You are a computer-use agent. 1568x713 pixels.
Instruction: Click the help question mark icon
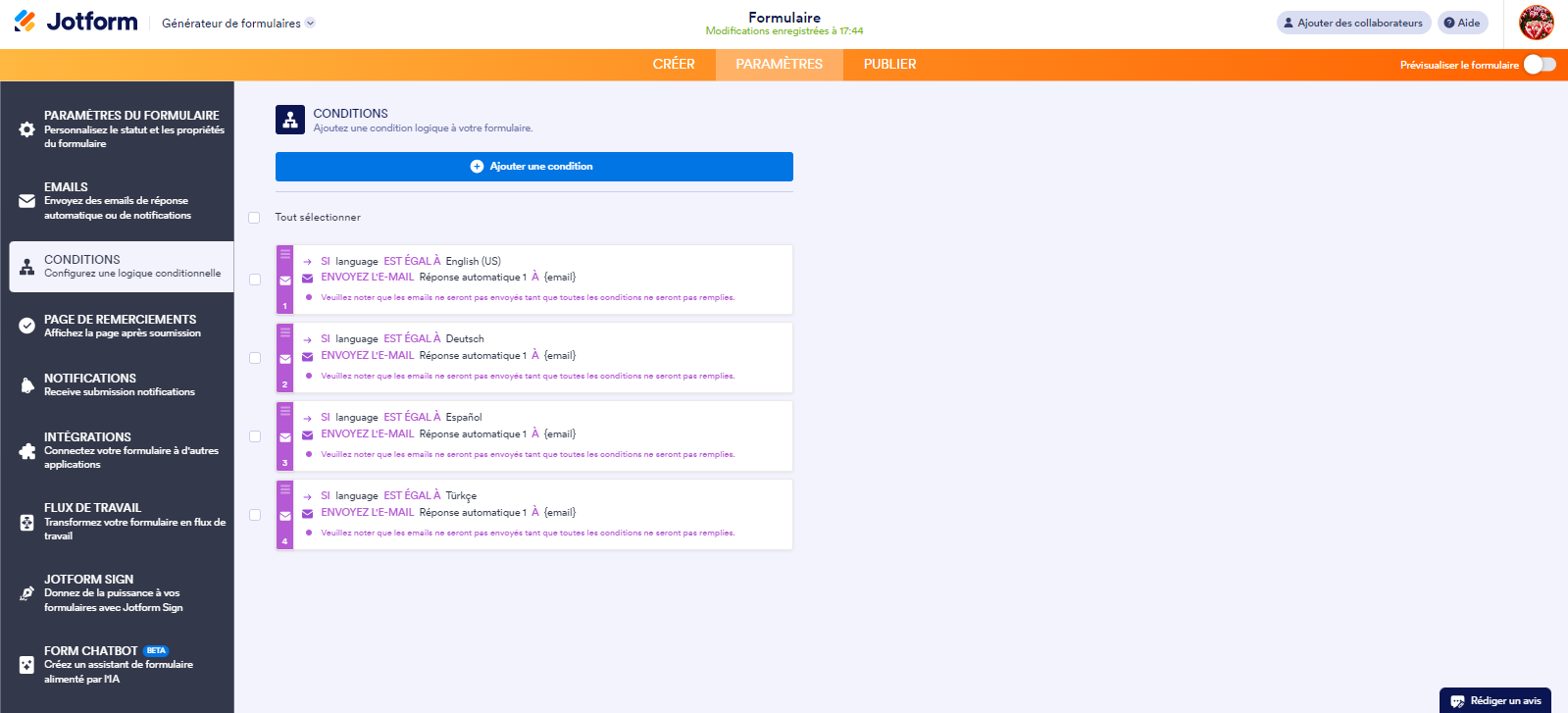point(1449,23)
